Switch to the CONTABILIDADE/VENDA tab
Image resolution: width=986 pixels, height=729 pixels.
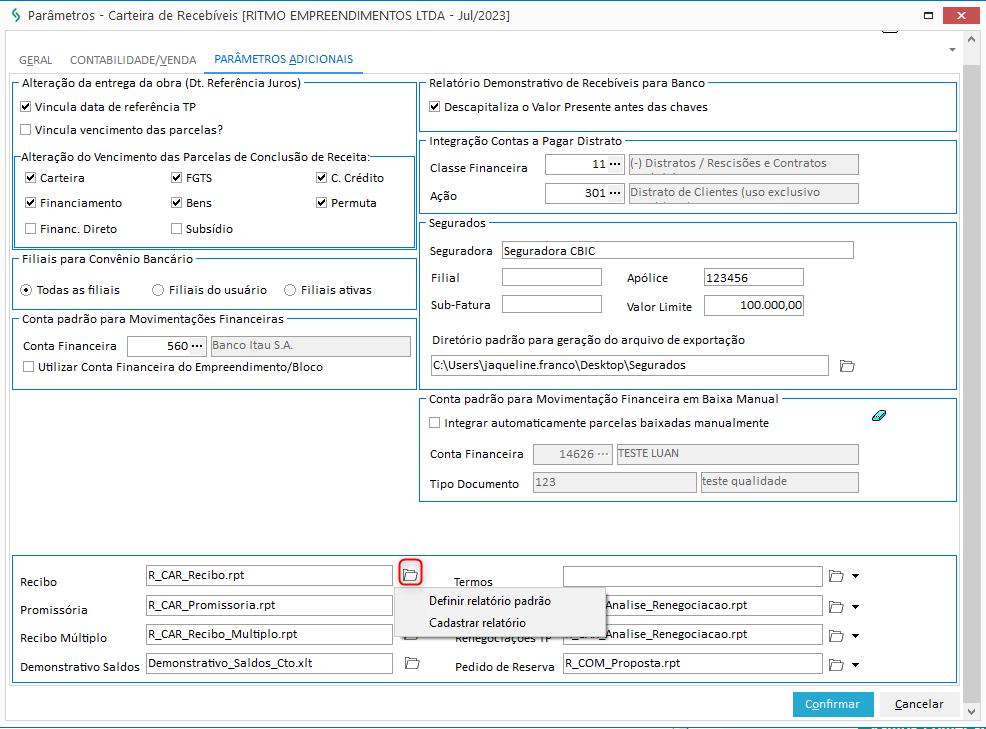point(133,60)
